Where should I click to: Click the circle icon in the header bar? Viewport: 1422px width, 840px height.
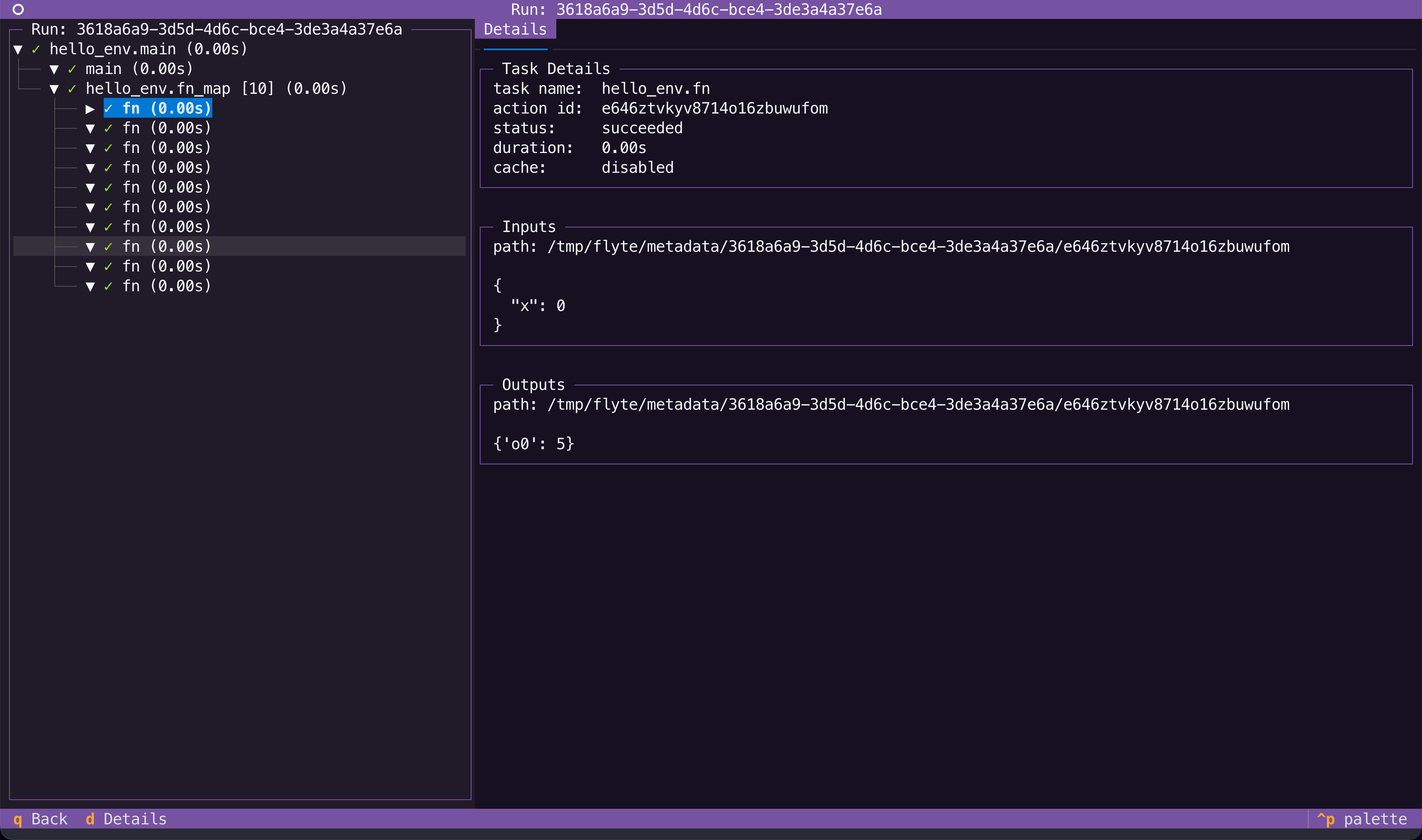pyautogui.click(x=18, y=9)
